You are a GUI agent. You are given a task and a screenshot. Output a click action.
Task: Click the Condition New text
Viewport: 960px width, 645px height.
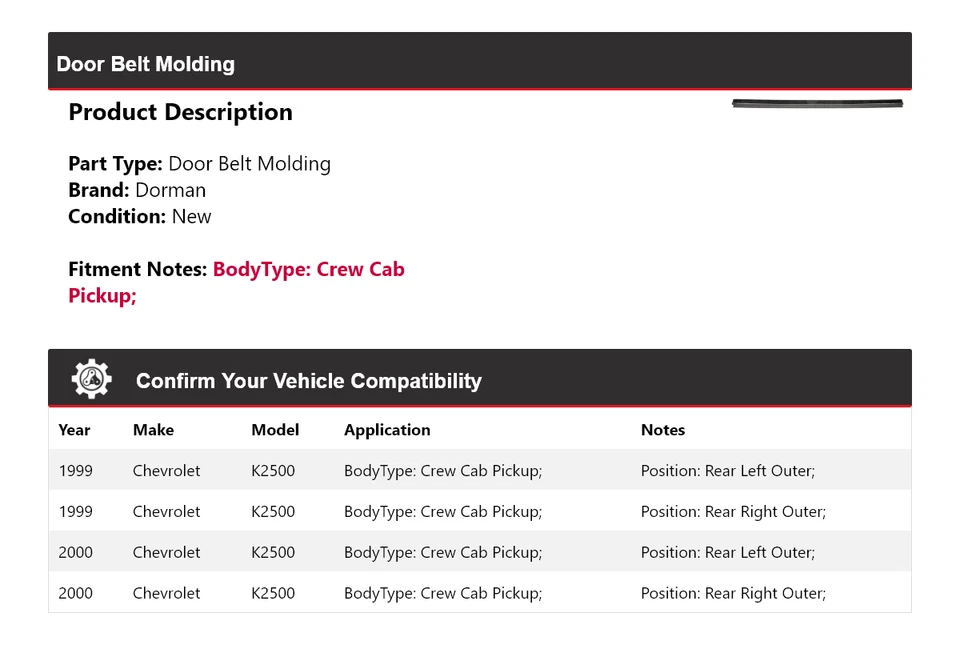(140, 216)
